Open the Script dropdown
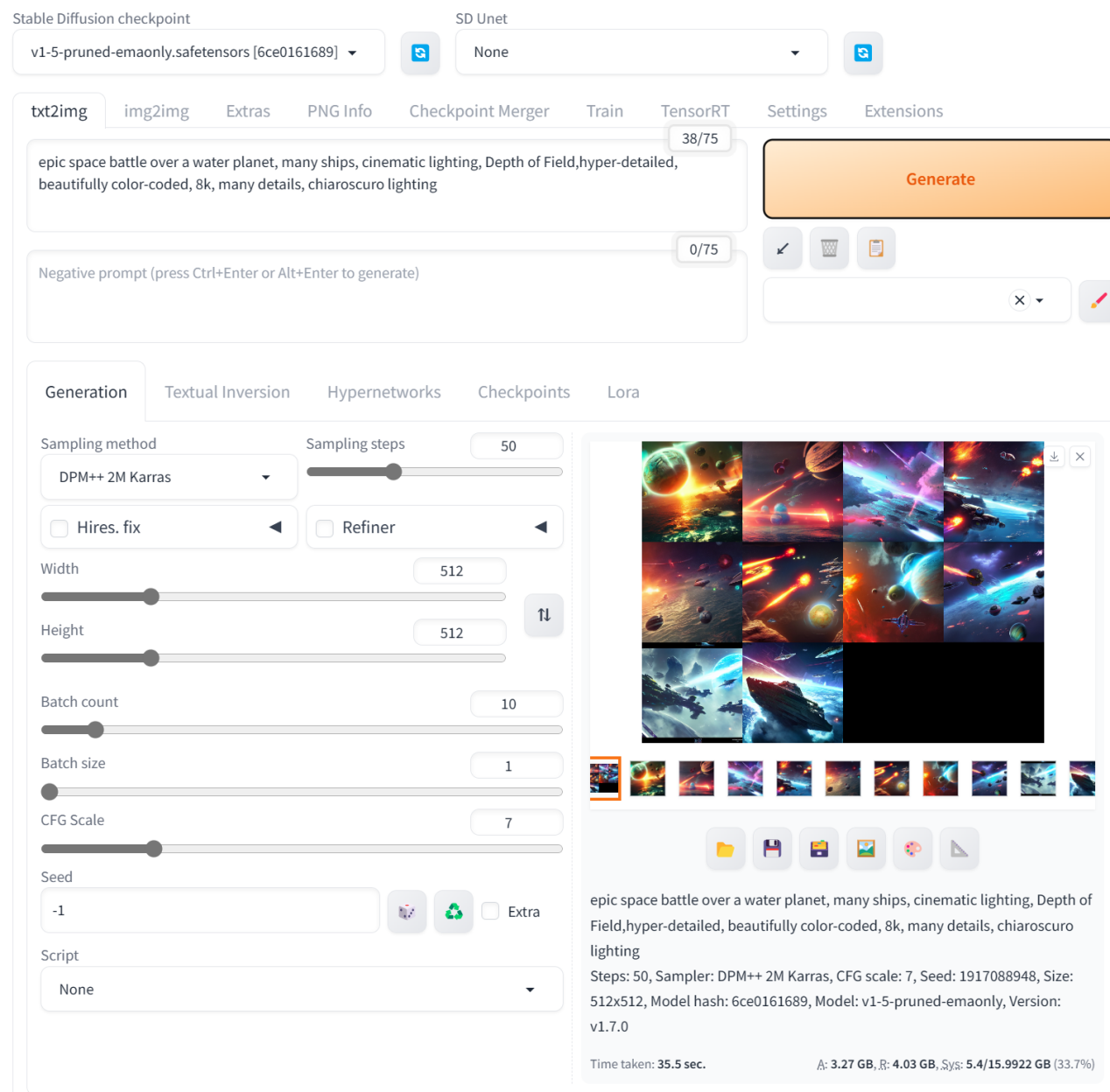1110x1092 pixels. (x=302, y=990)
